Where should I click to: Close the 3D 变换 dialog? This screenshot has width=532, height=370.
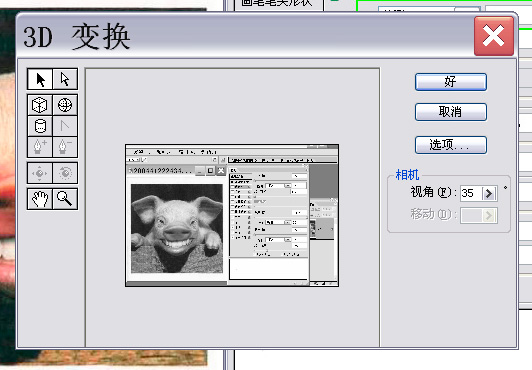[494, 36]
